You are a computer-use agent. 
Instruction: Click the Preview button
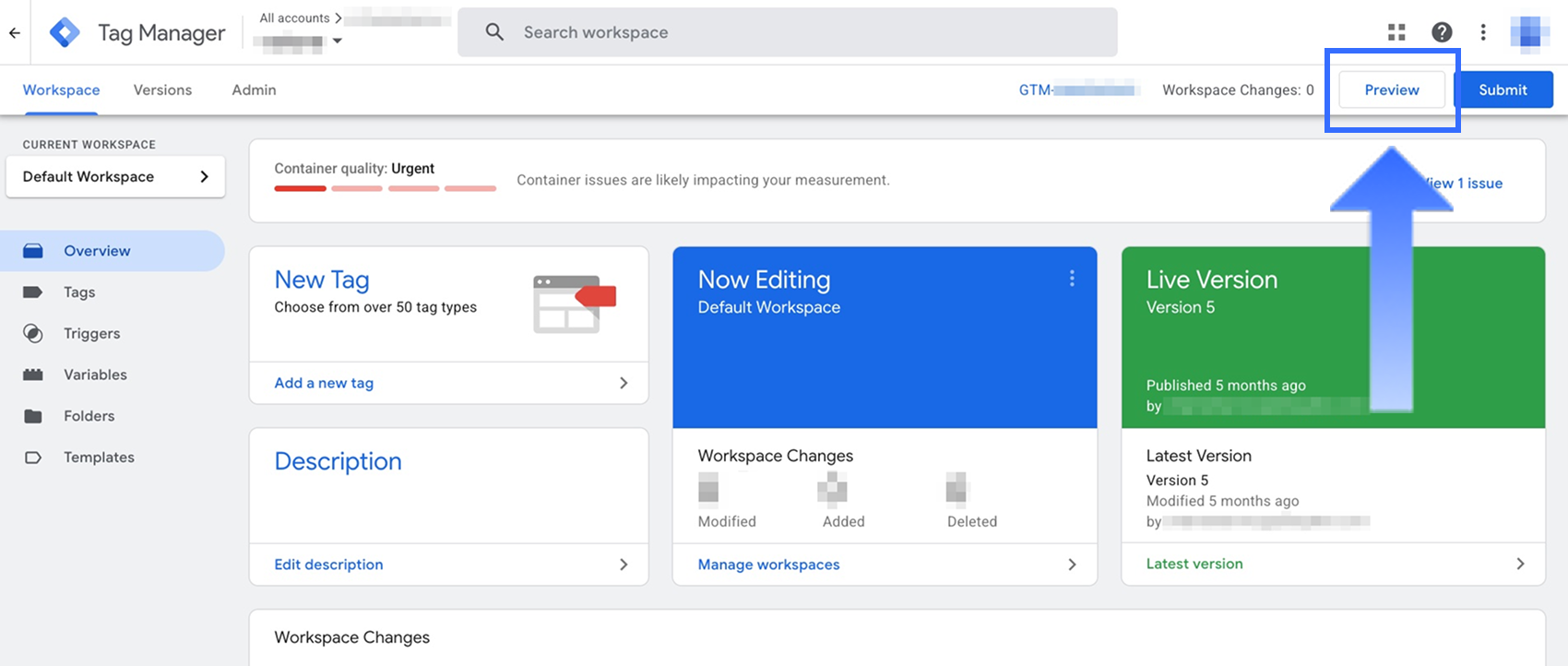point(1391,89)
